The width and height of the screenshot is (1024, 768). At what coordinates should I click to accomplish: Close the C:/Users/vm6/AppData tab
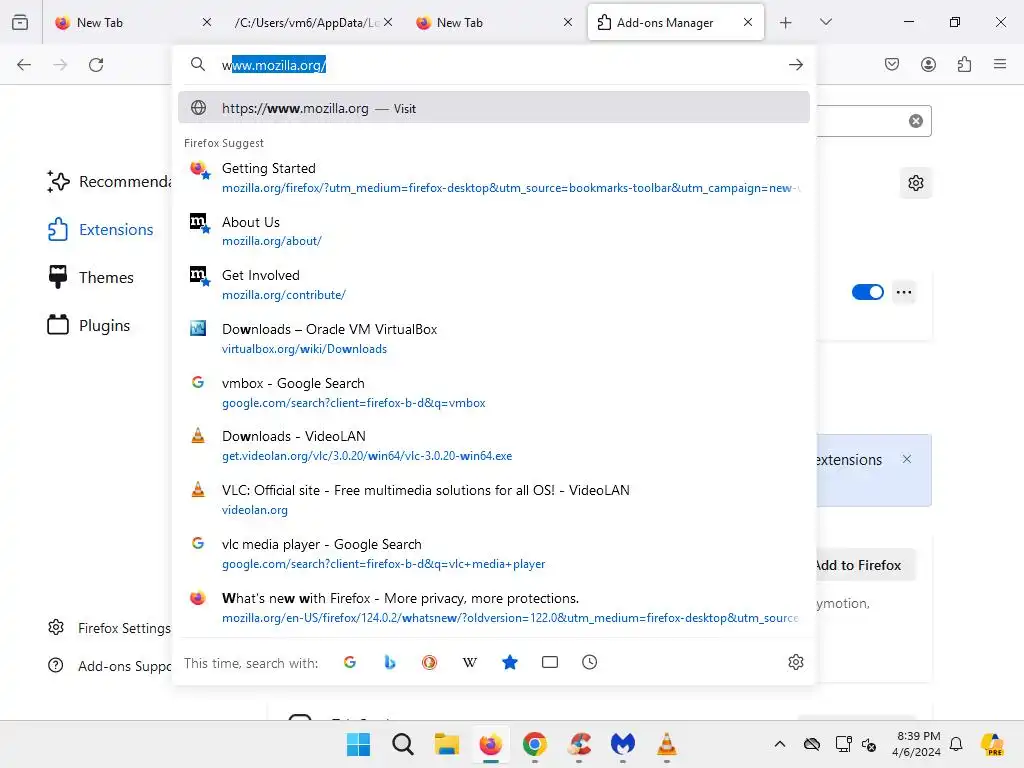click(x=388, y=22)
